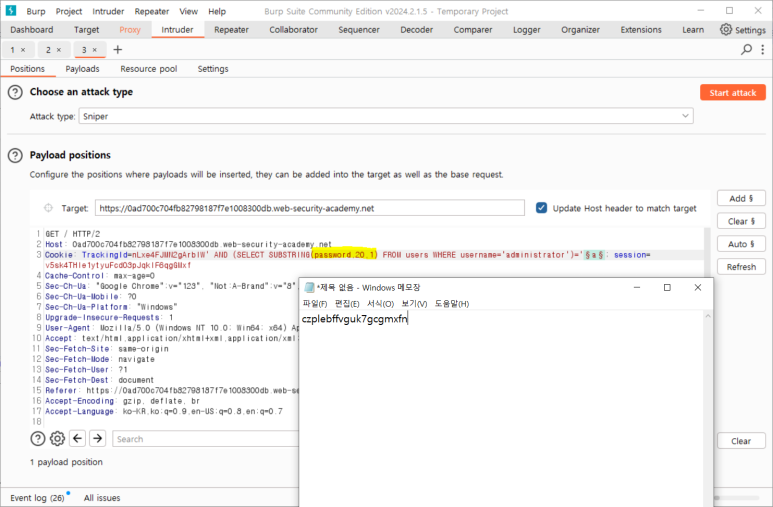Screen dimensions: 773x507
Task: Switch to the Repeater tool tab
Action: click(231, 30)
